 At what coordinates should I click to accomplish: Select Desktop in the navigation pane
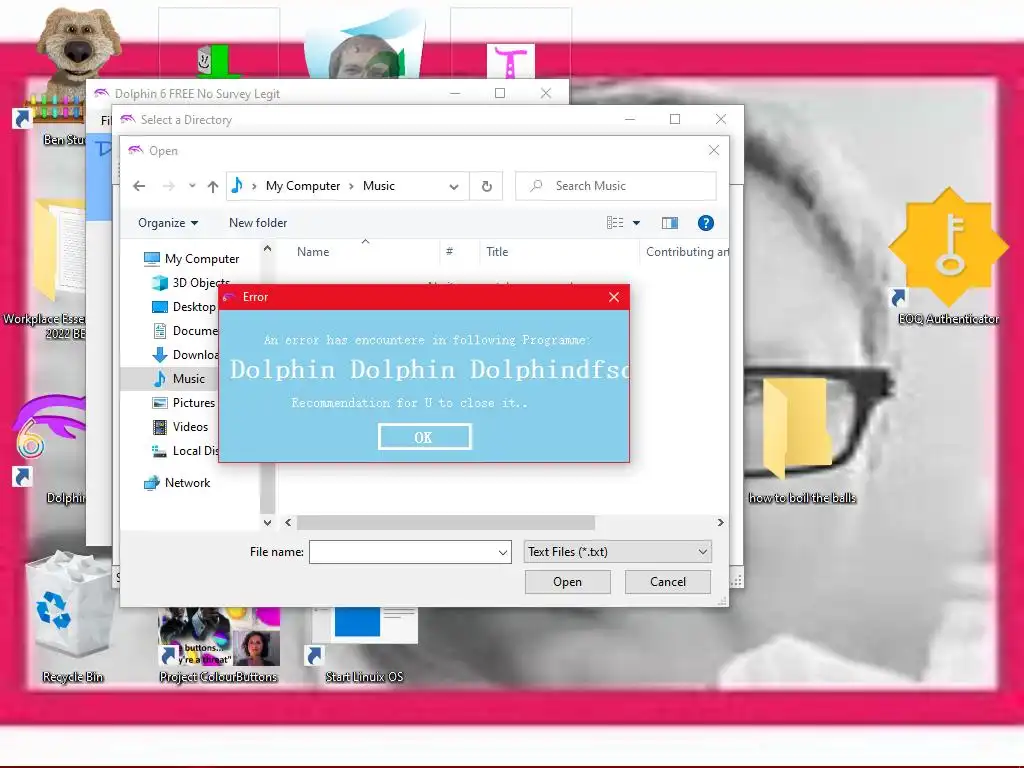tap(184, 306)
